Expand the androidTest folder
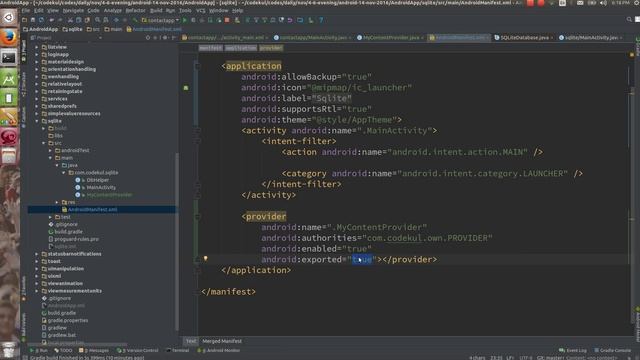 coord(50,150)
